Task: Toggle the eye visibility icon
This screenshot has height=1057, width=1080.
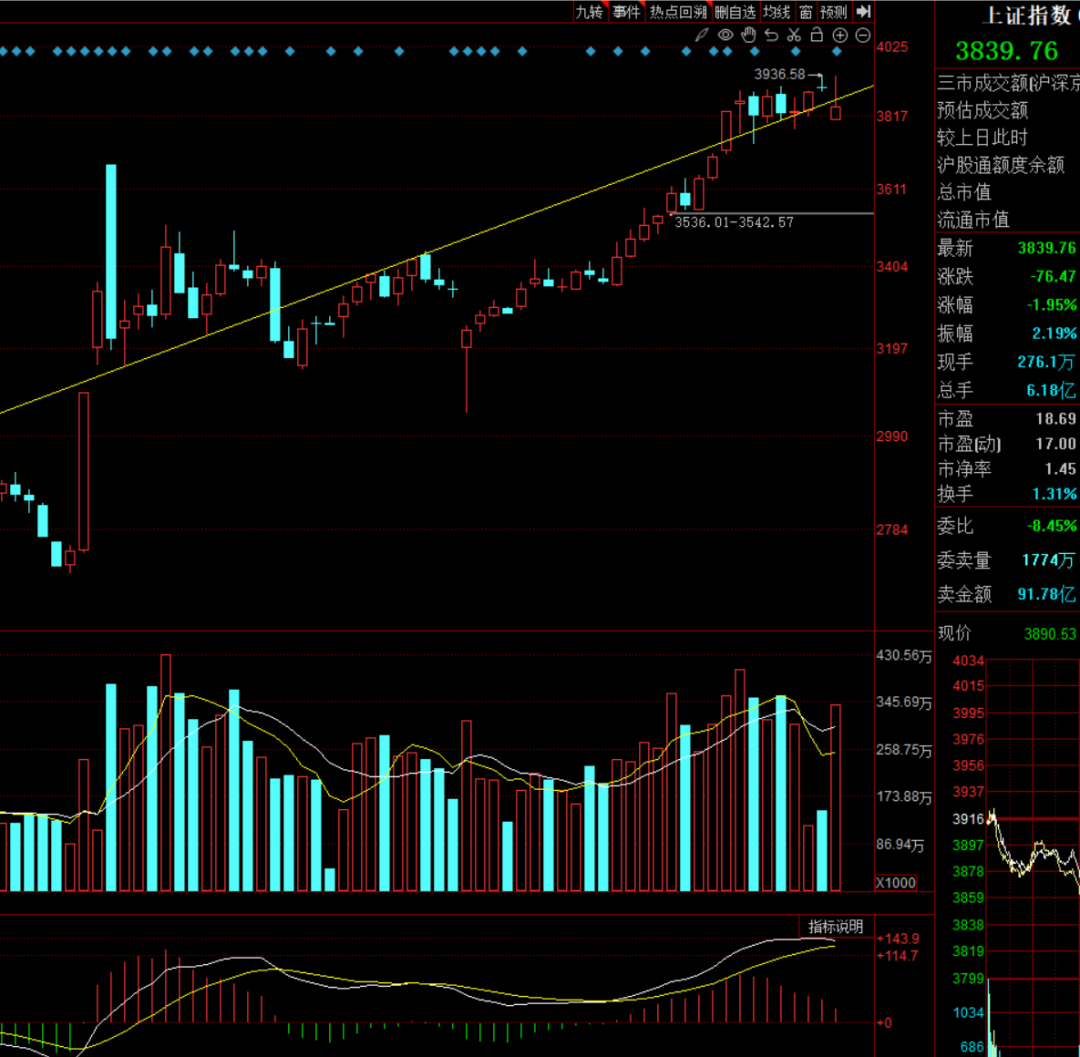Action: pyautogui.click(x=725, y=35)
